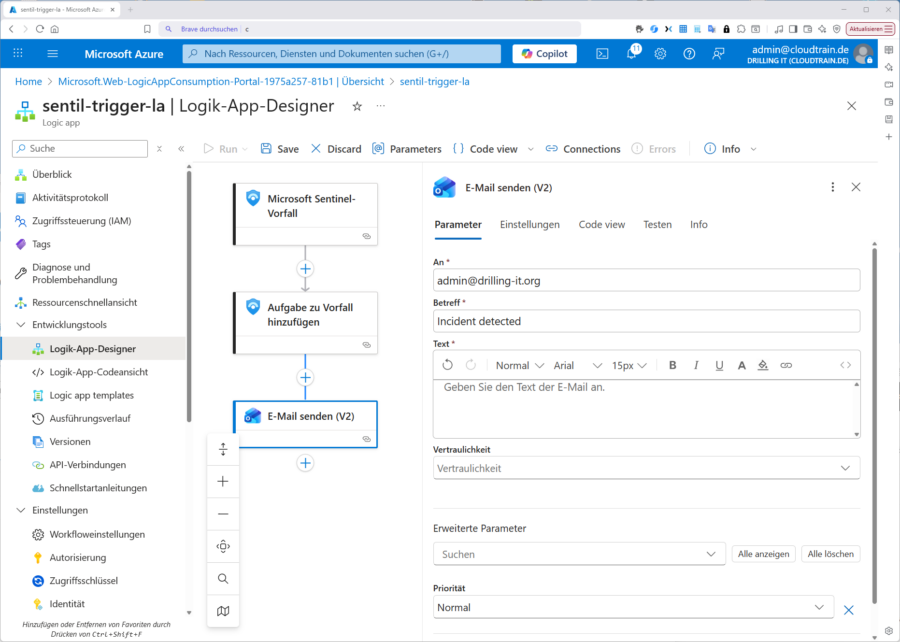This screenshot has height=642, width=900.
Task: Zoom out on the workflow canvas
Action: pyautogui.click(x=223, y=513)
